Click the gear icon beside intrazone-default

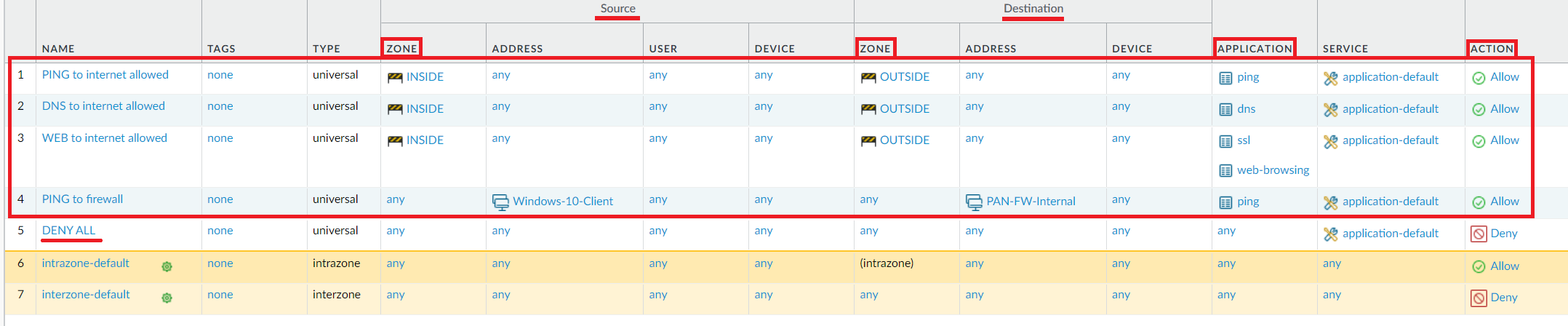167,266
